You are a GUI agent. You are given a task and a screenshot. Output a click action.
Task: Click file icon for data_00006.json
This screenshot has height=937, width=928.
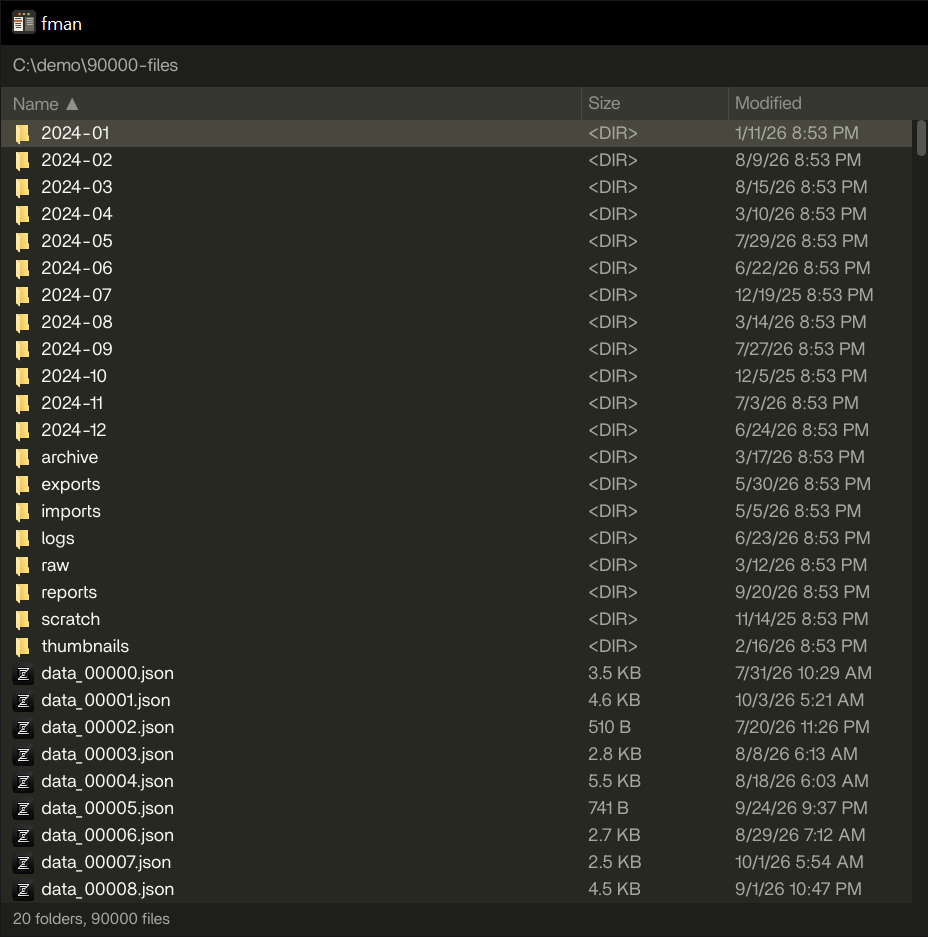(x=23, y=835)
